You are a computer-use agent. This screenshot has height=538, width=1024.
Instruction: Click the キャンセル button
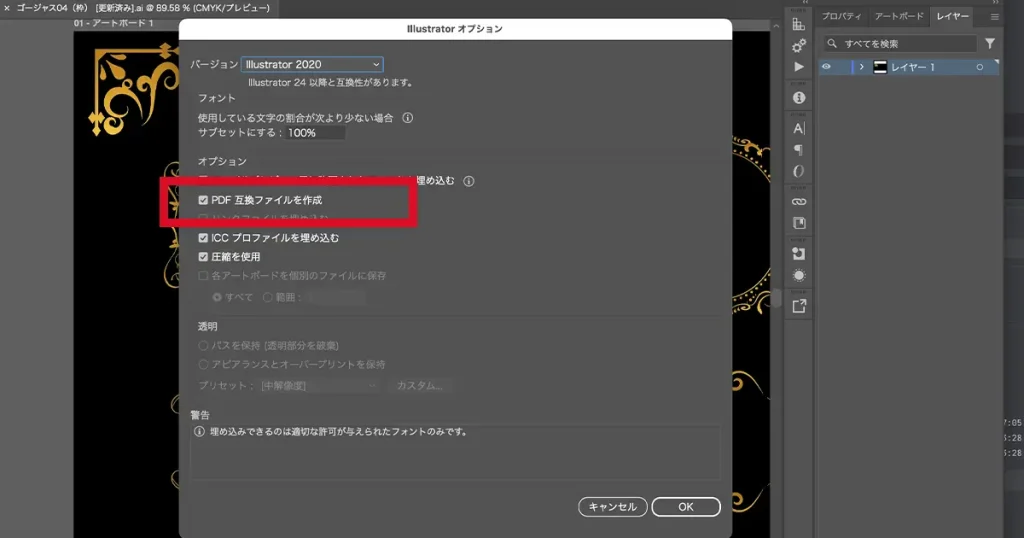[x=612, y=507]
